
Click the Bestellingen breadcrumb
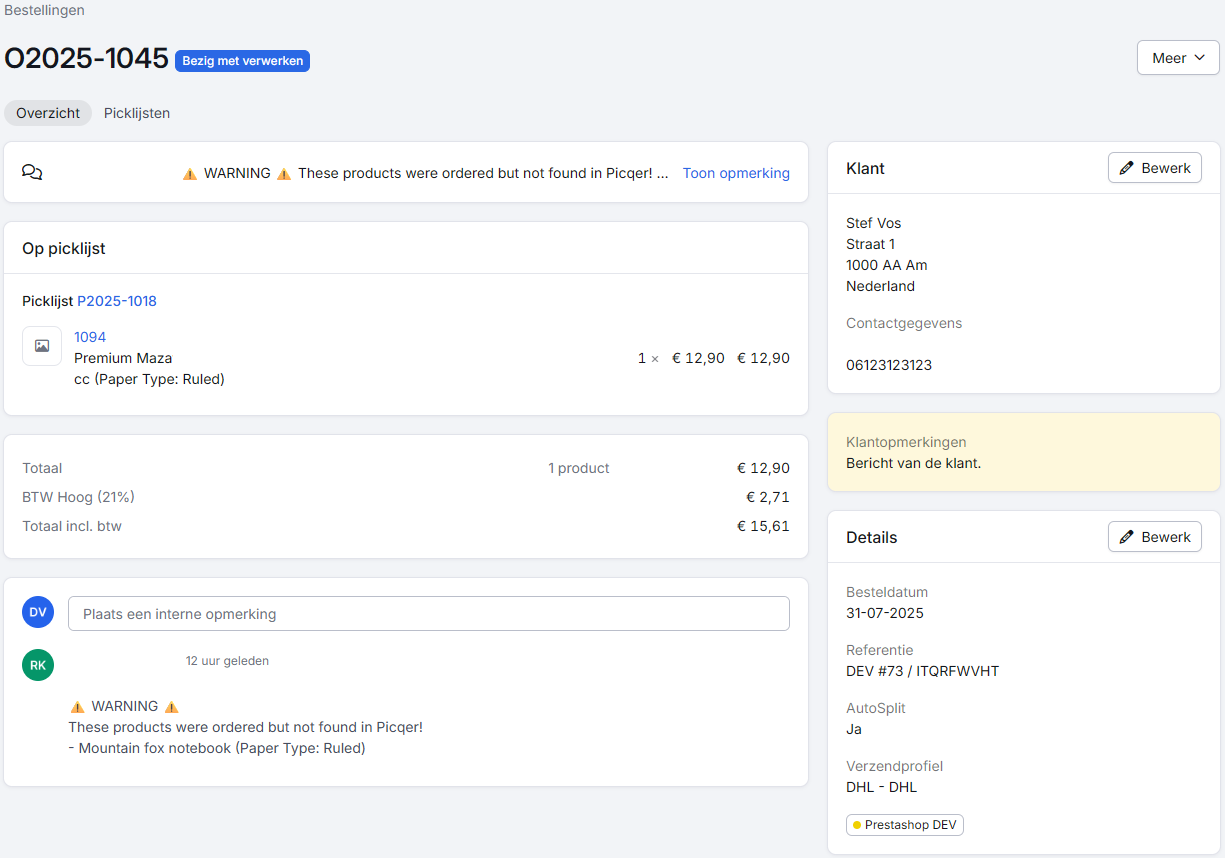point(44,10)
